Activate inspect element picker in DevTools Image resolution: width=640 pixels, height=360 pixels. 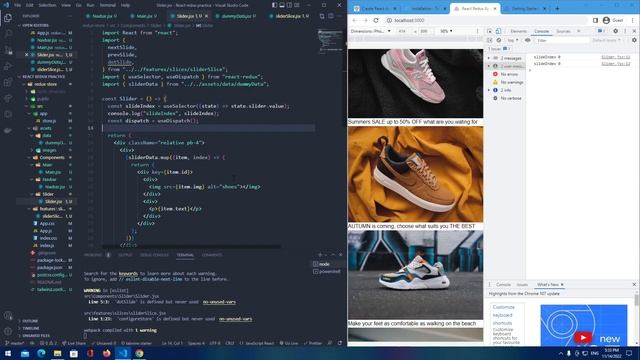click(489, 31)
